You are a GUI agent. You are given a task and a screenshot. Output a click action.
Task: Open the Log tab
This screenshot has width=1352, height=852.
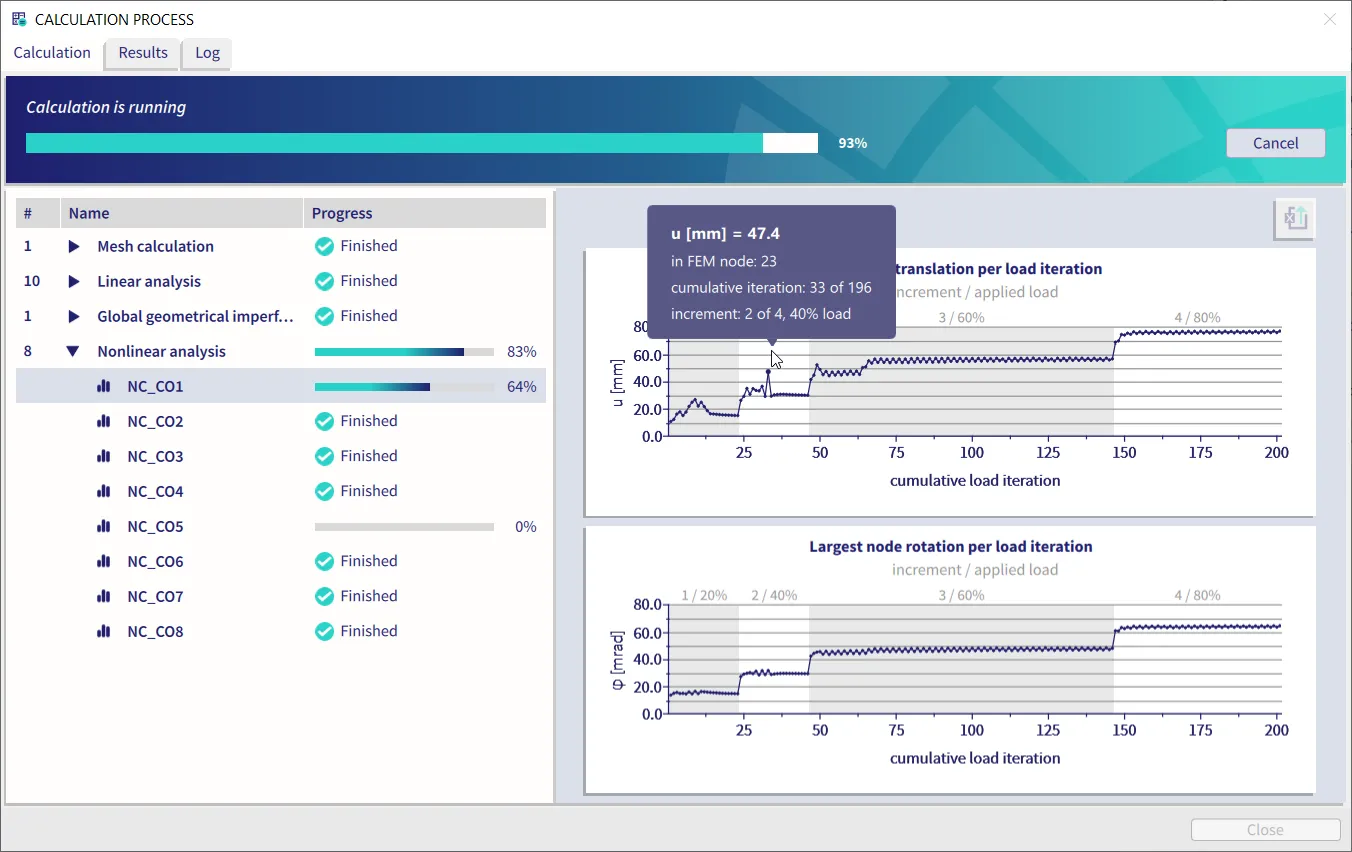click(207, 53)
